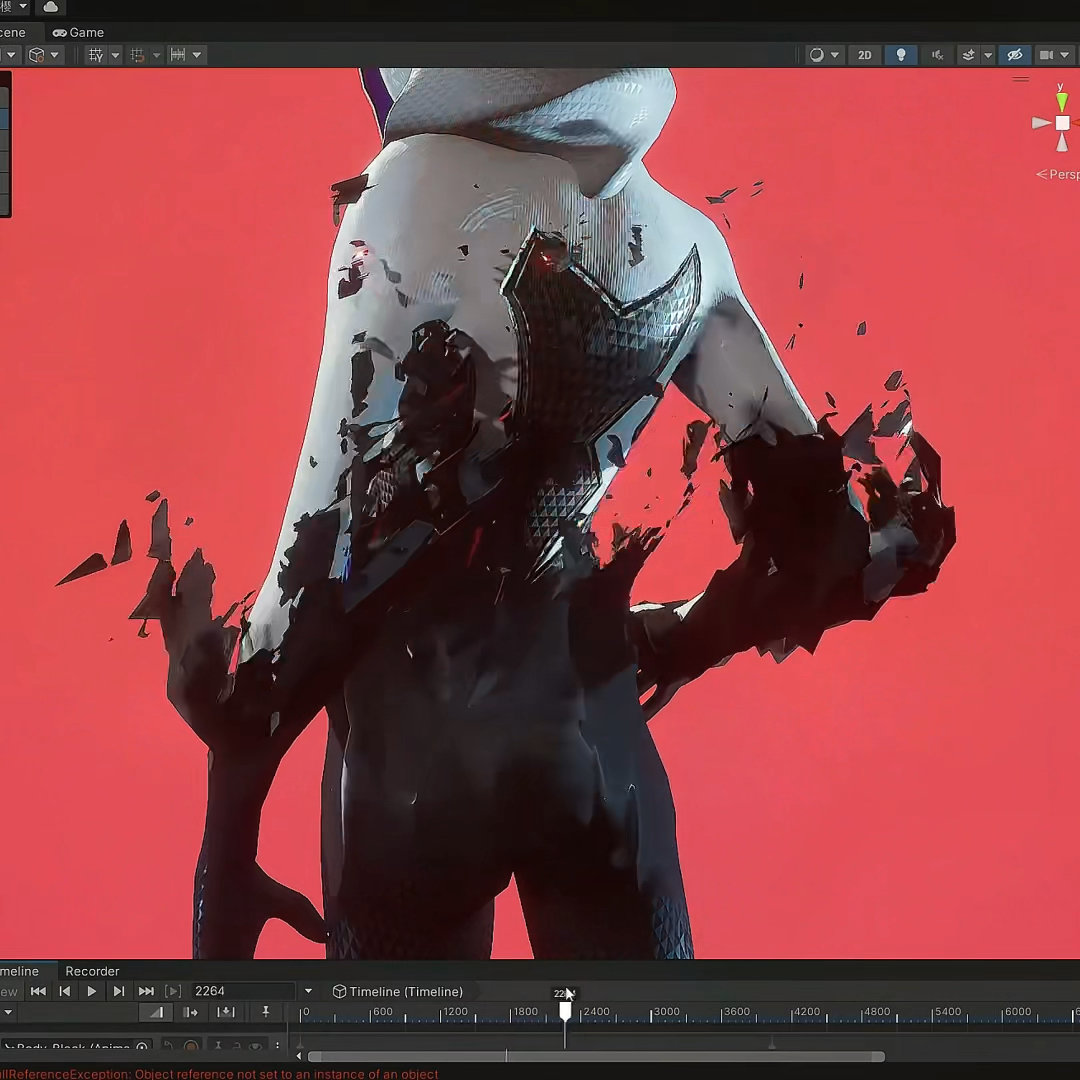The image size is (1080, 1080).
Task: Toggle 2D view mode in Scene
Action: point(864,55)
